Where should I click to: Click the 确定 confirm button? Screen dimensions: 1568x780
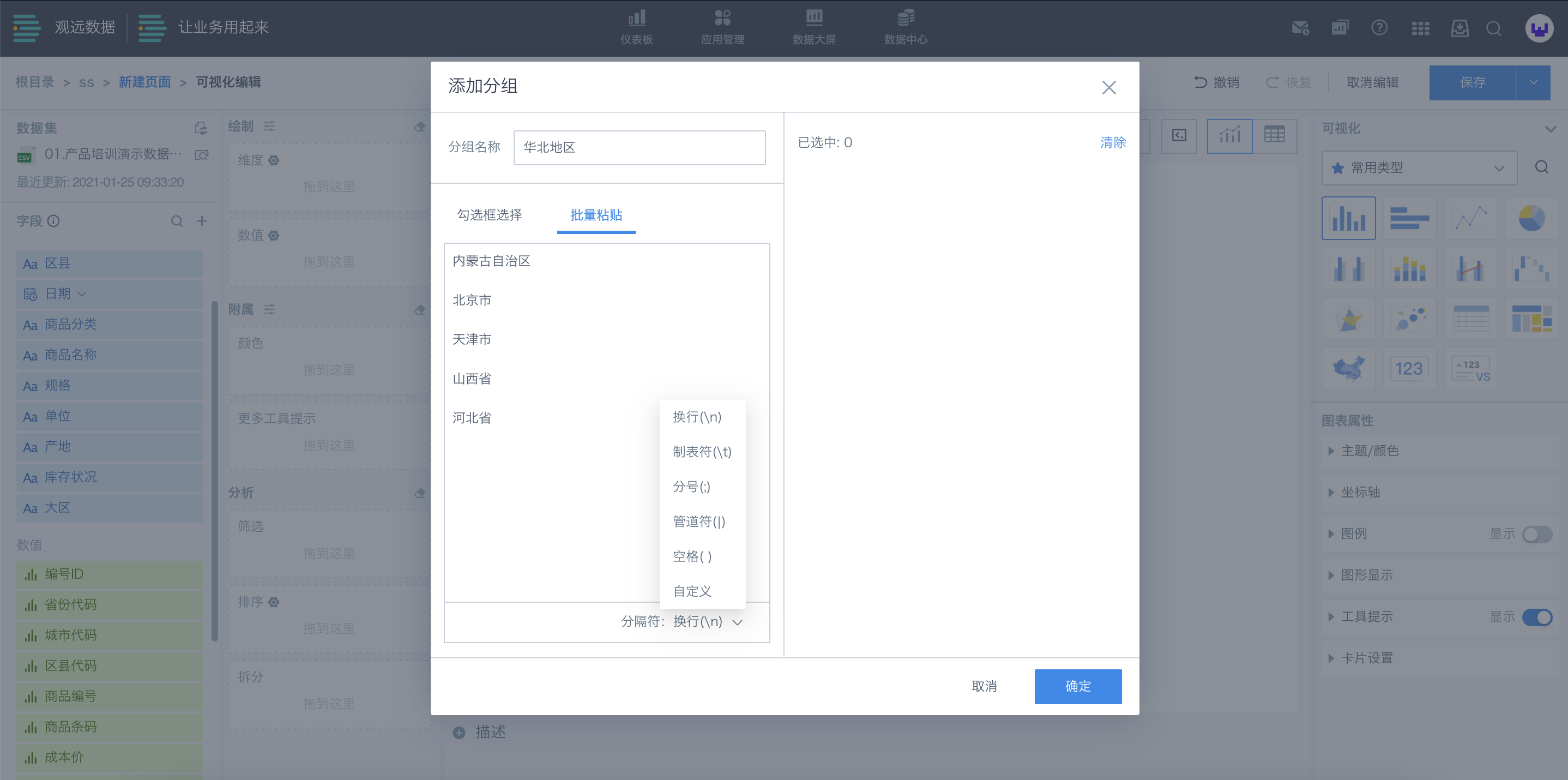(x=1077, y=686)
